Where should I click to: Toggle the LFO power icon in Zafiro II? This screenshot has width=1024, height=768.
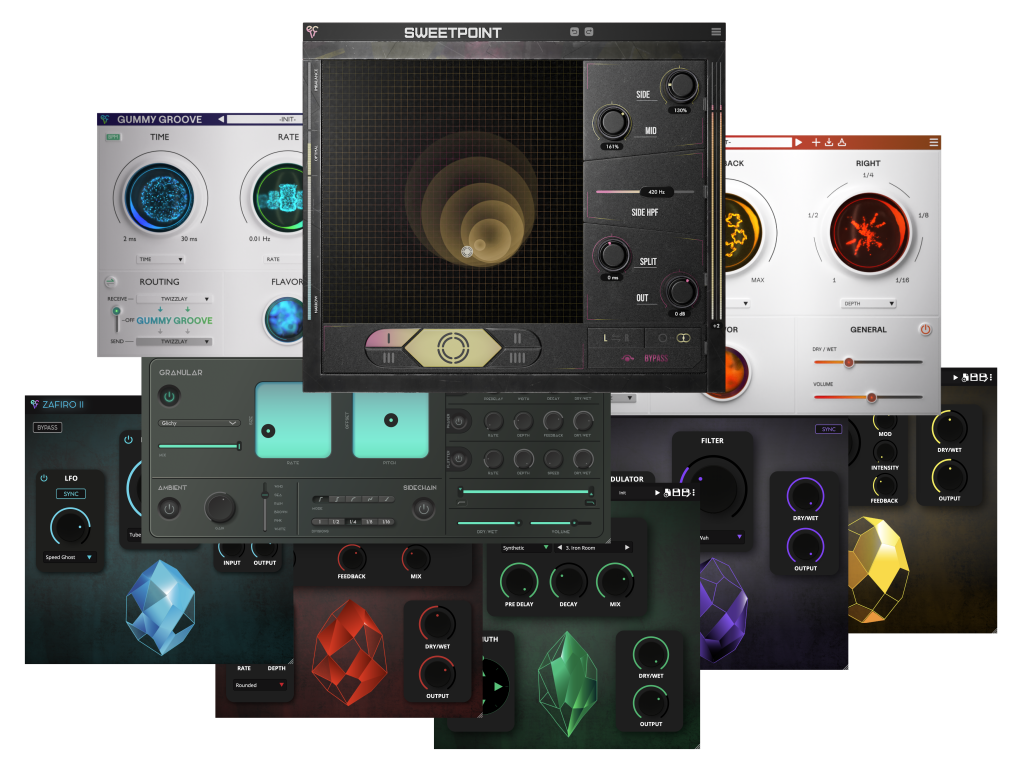pos(44,478)
